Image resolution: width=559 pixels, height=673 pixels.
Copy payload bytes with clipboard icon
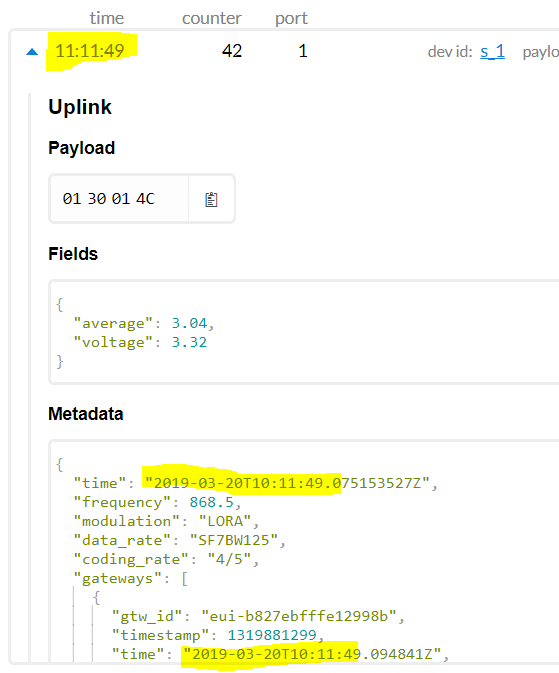[x=211, y=199]
